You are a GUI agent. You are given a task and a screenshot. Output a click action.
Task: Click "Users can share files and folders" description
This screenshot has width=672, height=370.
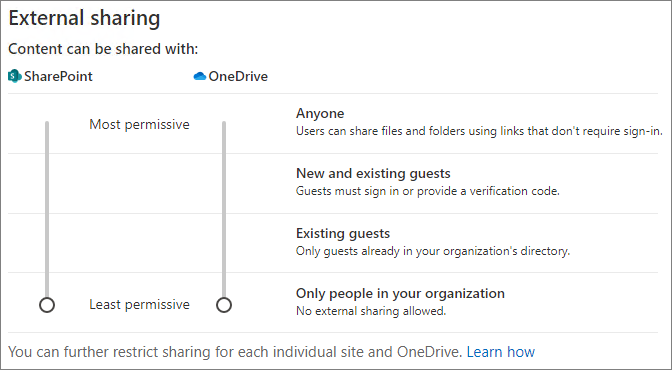[x=479, y=131]
